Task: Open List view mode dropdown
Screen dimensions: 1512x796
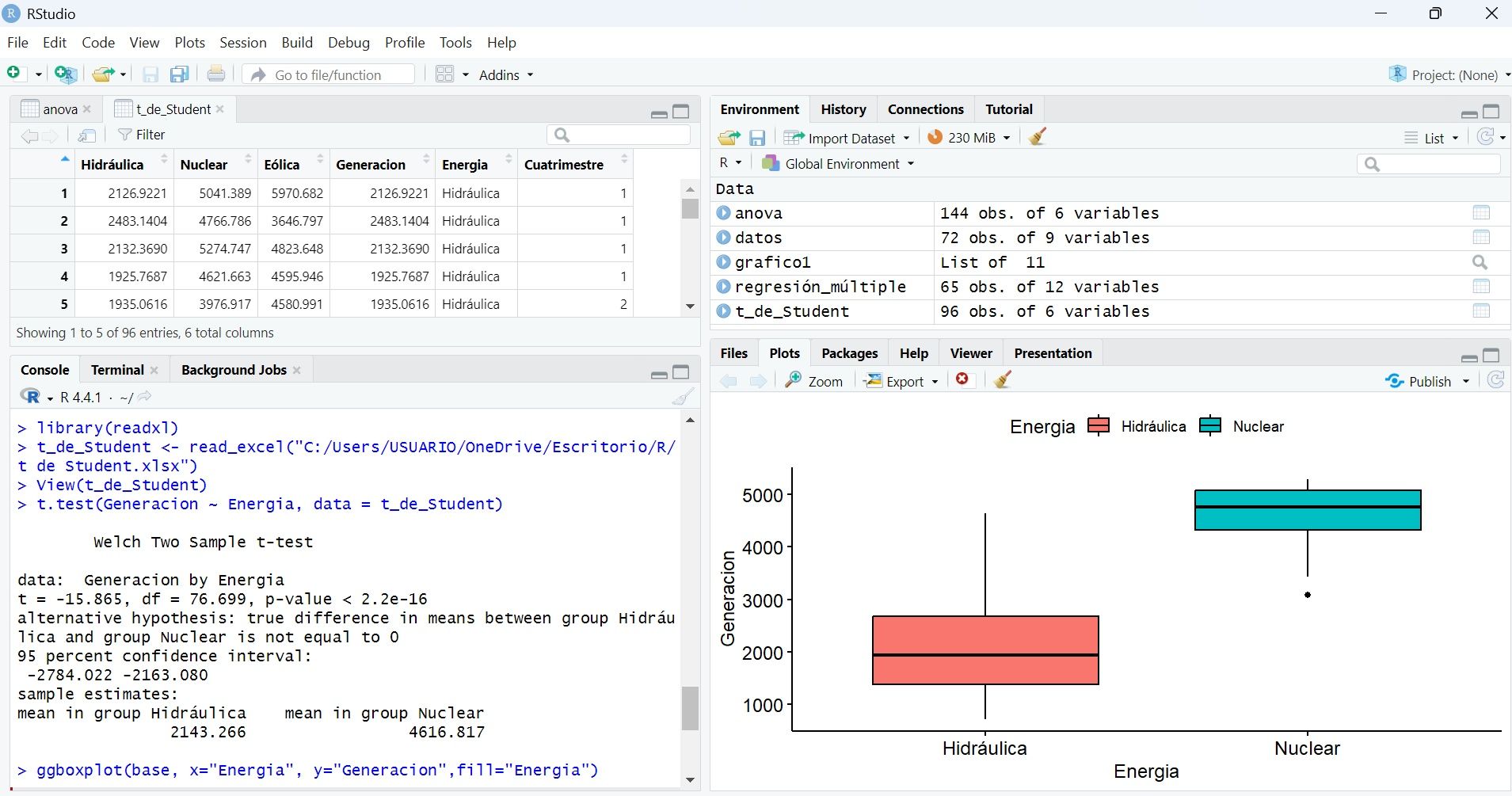Action: click(1432, 138)
